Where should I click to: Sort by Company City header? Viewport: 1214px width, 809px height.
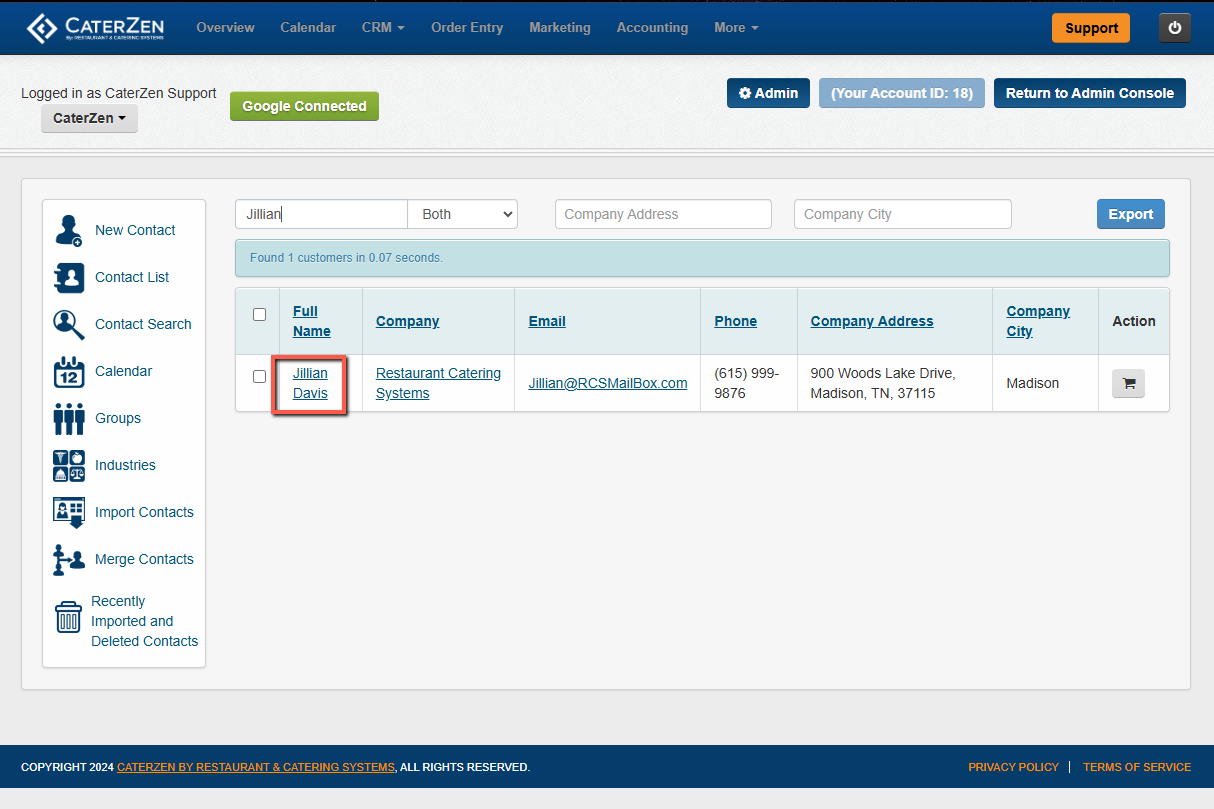click(1038, 321)
